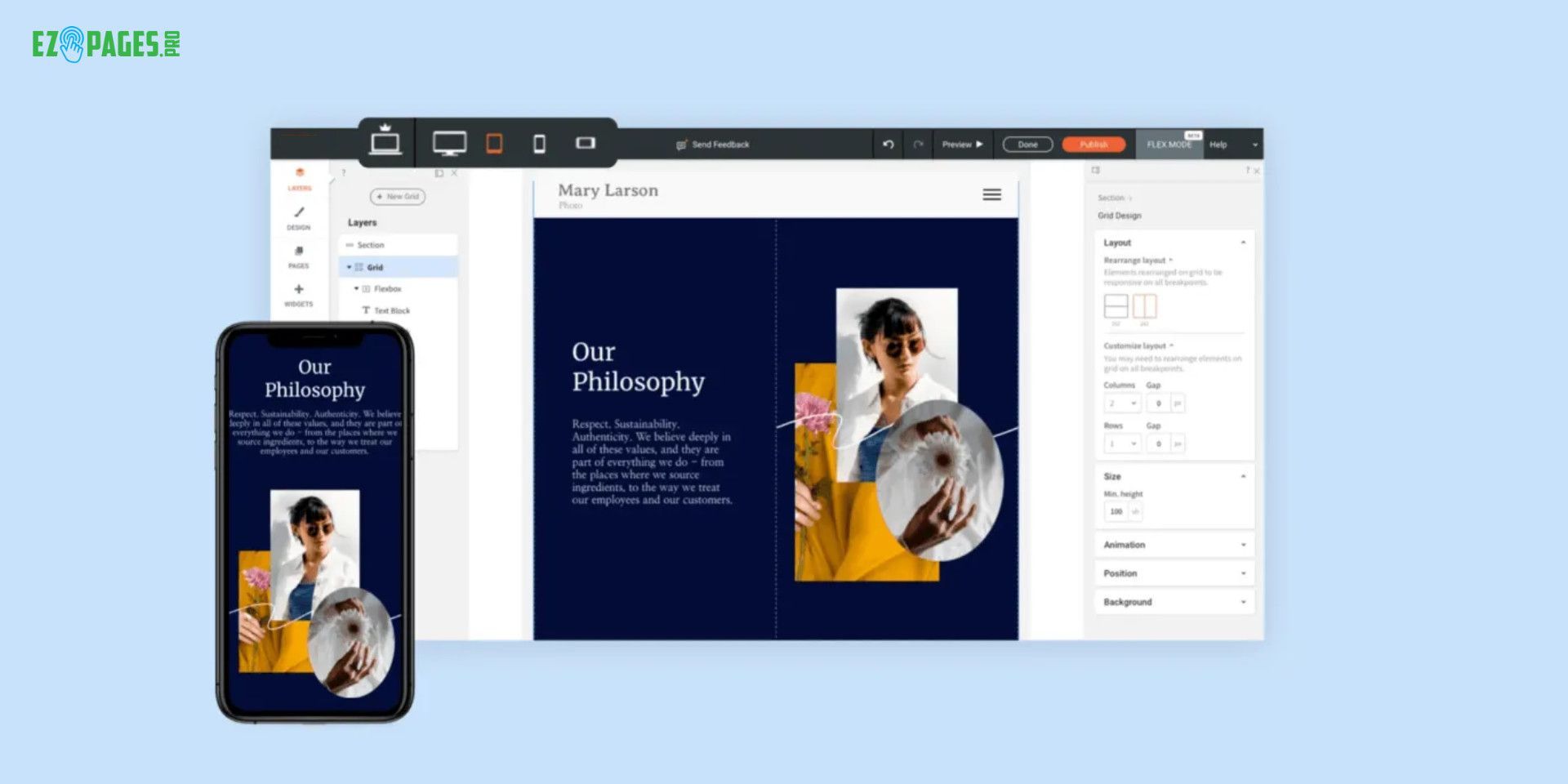Click the woman's photo in the phone mockup
1568x784 pixels.
coord(315,555)
